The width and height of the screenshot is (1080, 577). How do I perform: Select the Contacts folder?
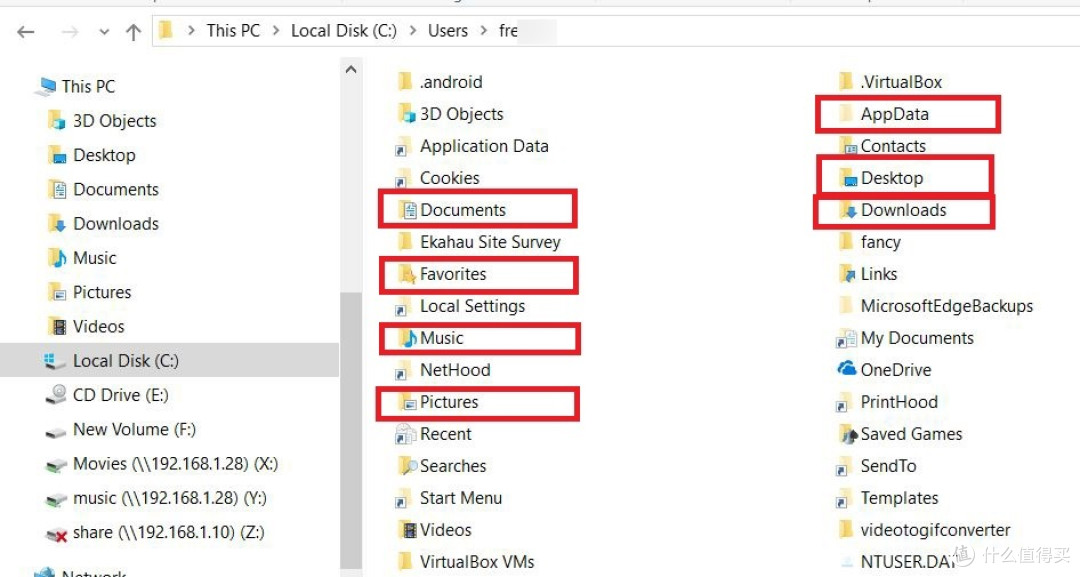coord(882,146)
